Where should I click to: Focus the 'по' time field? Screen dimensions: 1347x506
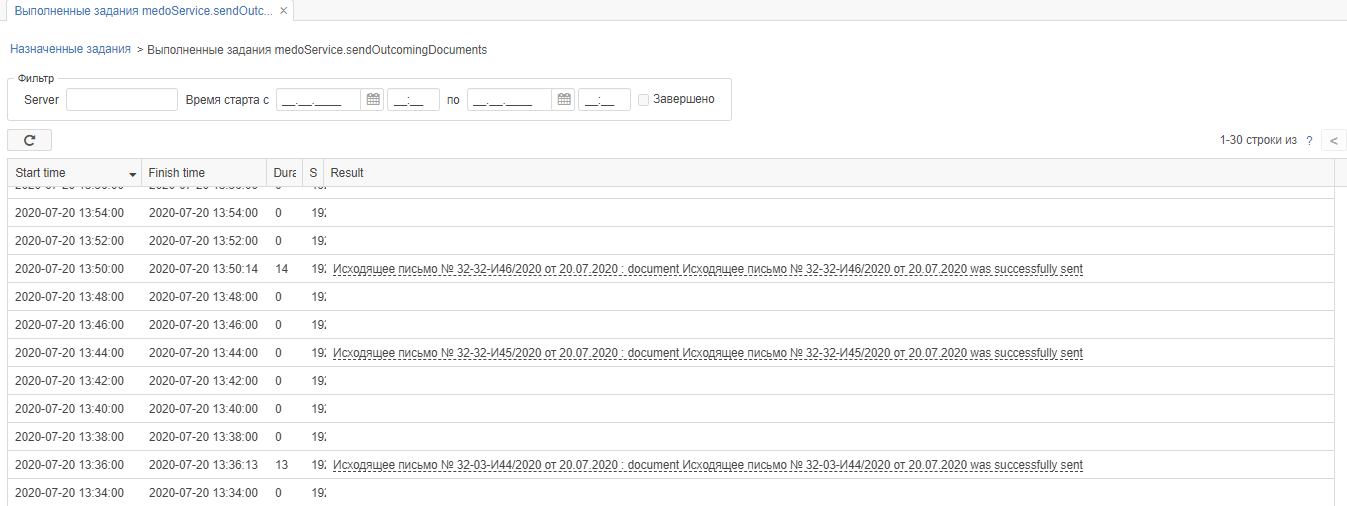604,100
